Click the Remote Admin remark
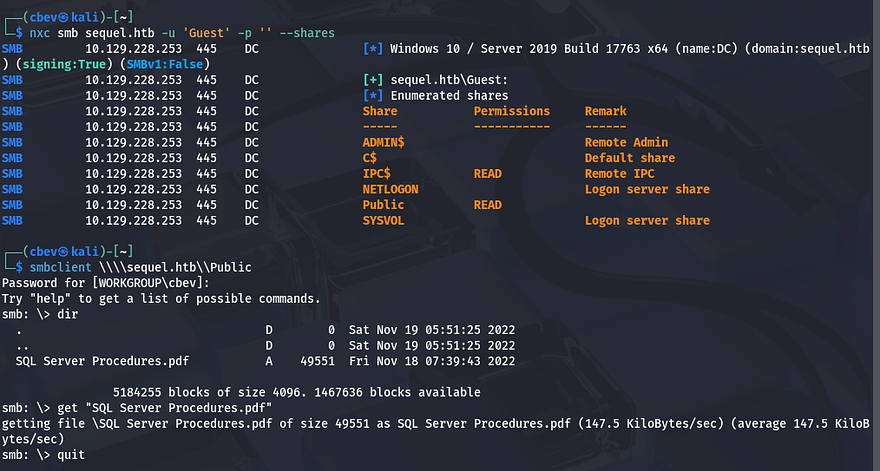Viewport: 880px width, 471px height. pyautogui.click(x=626, y=143)
